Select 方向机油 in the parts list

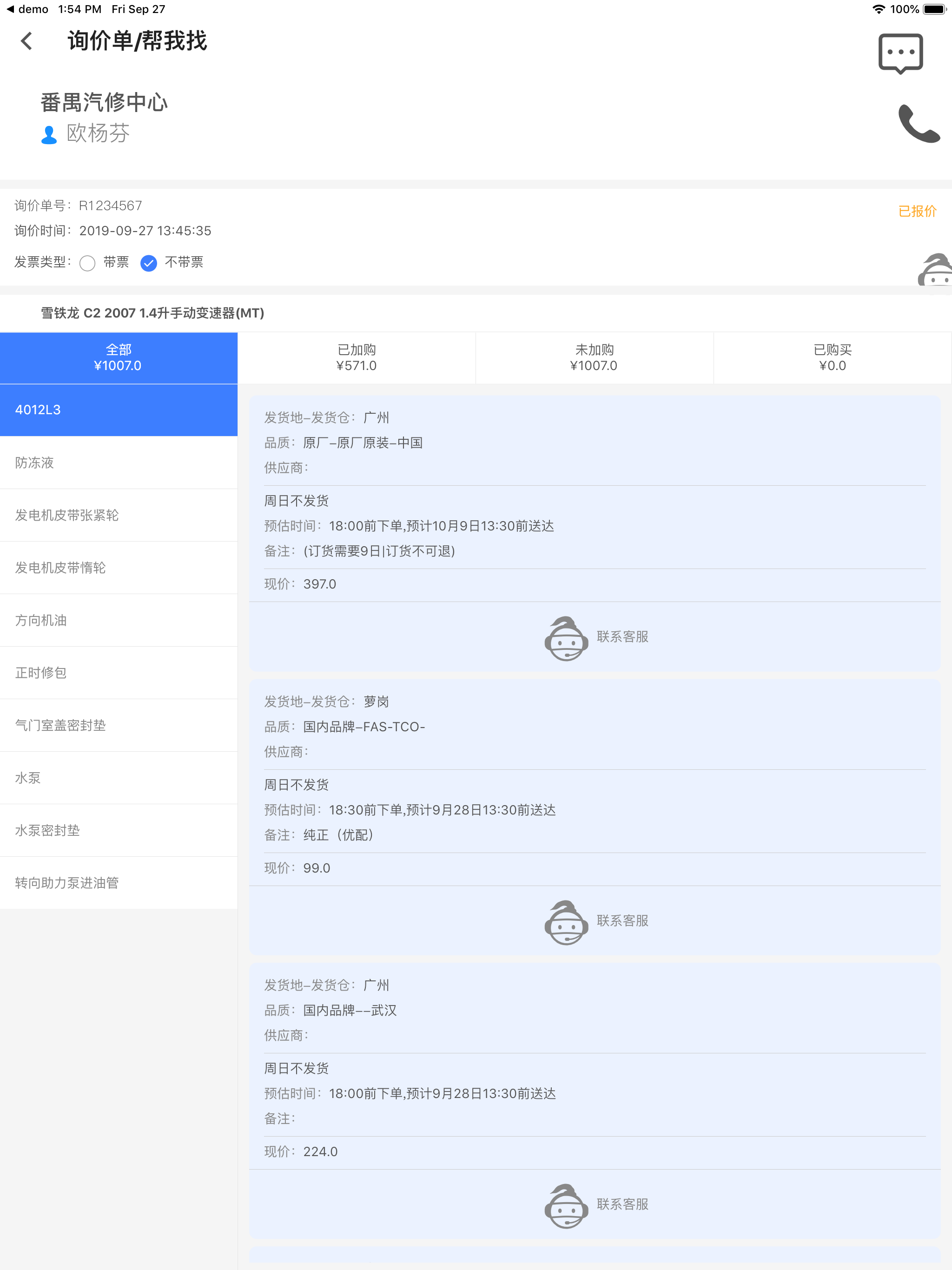(119, 620)
